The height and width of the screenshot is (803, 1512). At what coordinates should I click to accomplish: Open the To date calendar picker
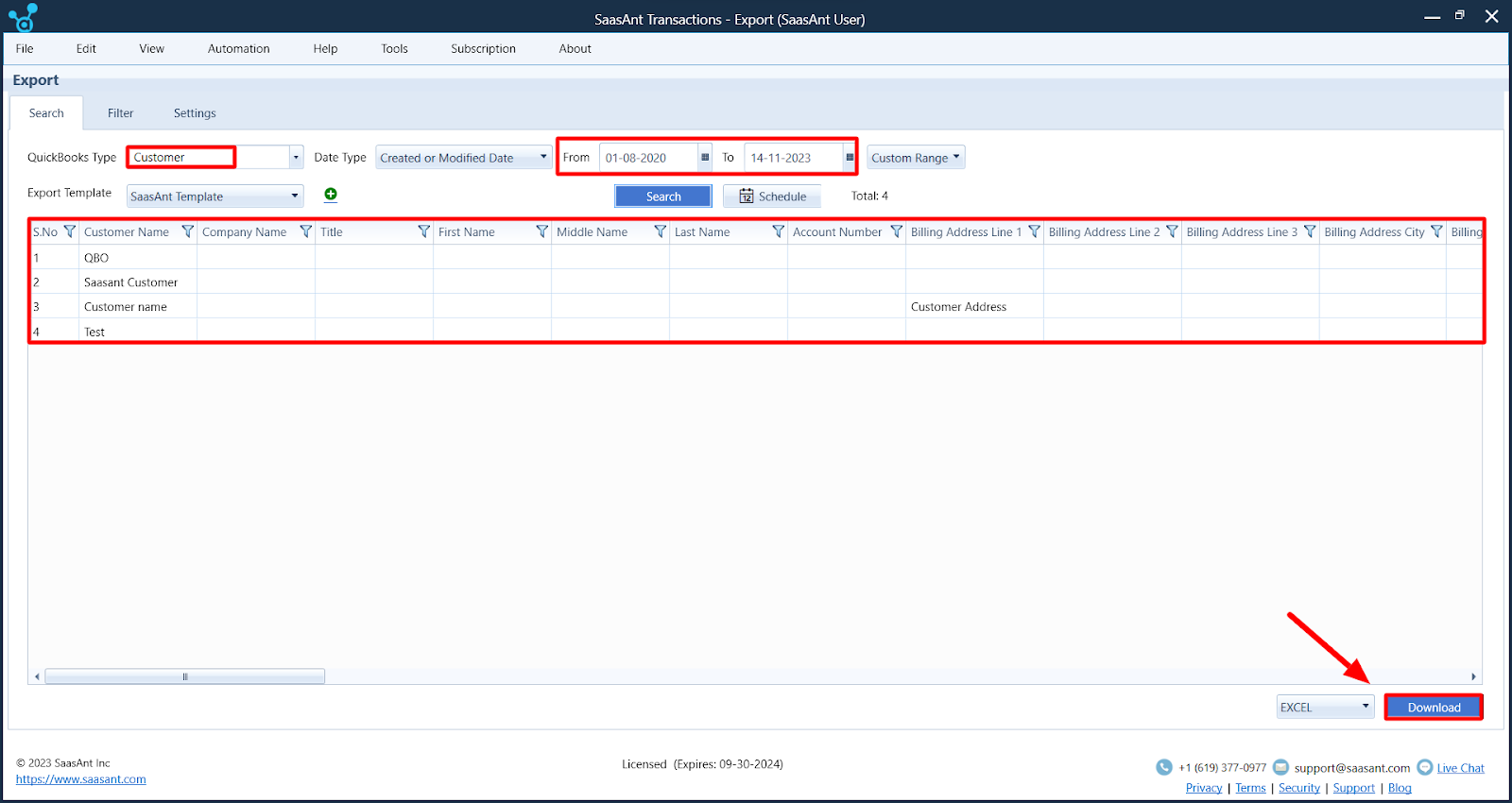coord(850,158)
